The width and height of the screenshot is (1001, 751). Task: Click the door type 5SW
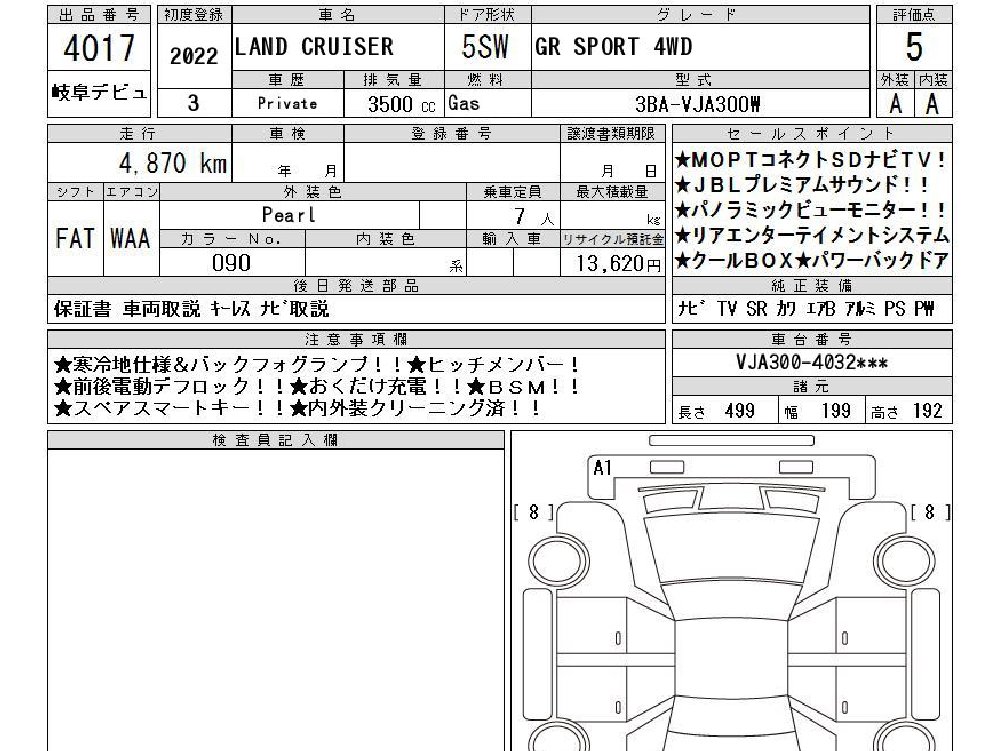point(485,47)
